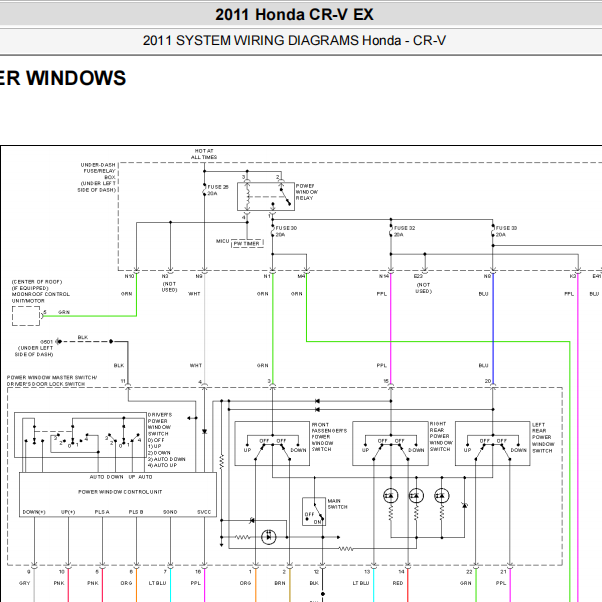Click "DRIVER'S POWER WINDOW SWITCH" label
Image resolution: width=602 pixels, height=602 pixels.
[160, 424]
